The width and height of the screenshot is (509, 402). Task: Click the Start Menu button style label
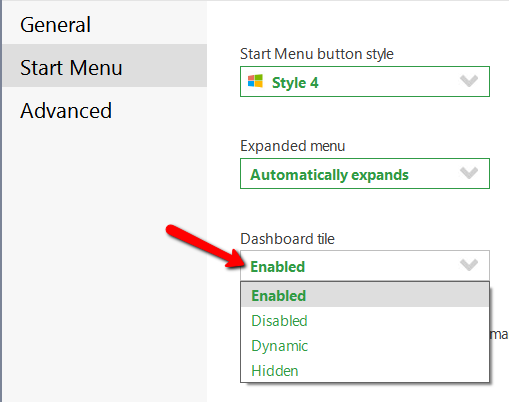point(317,54)
